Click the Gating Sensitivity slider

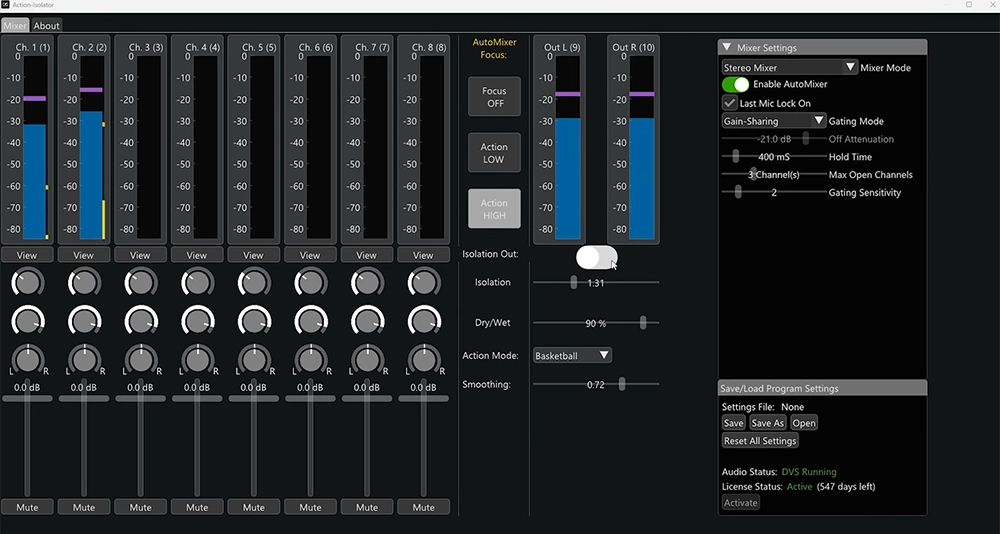(774, 192)
